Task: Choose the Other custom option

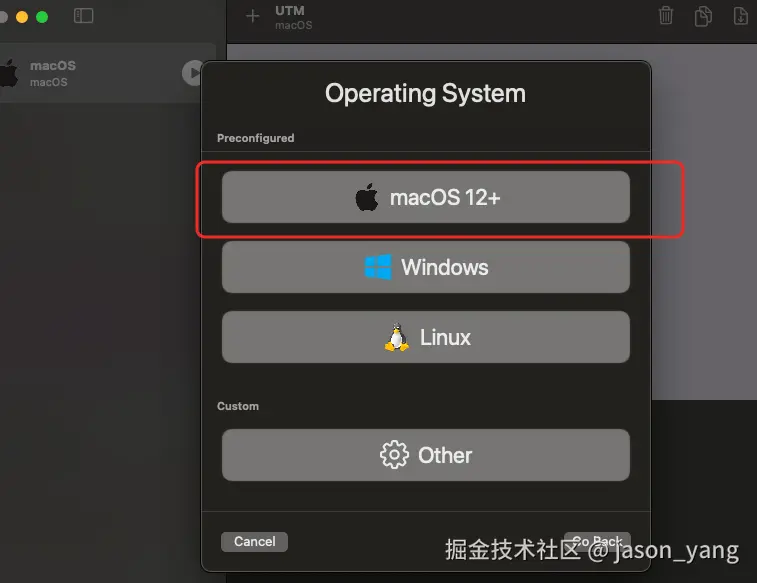Action: (x=425, y=455)
